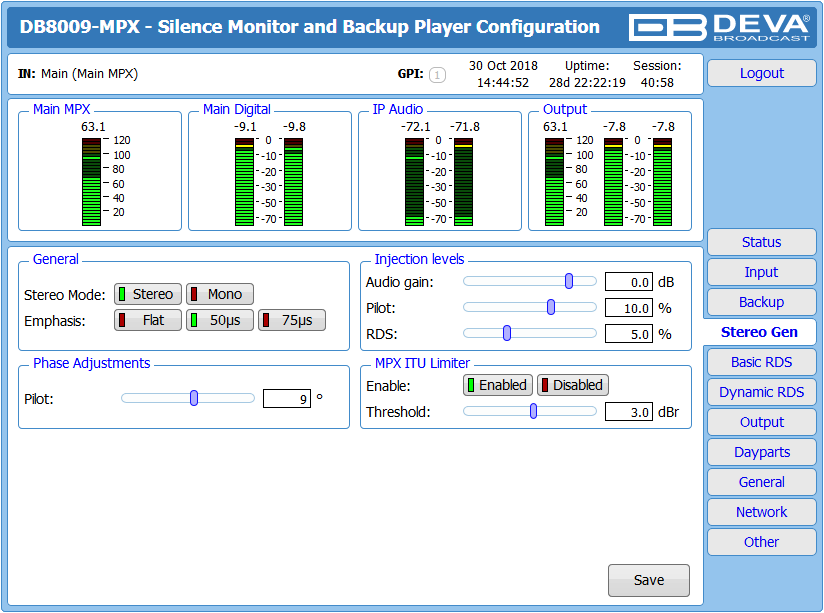
Task: Click the MPX ITU Limiter group title
Action: (422, 363)
